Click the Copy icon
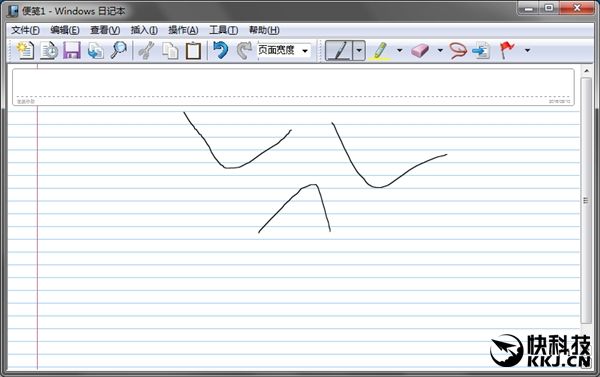Viewport: 600px width, 377px height. click(x=170, y=50)
